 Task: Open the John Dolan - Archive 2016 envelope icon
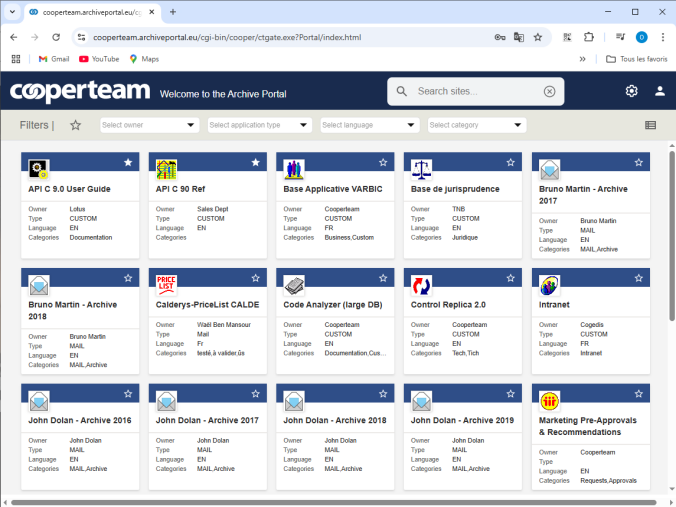click(x=39, y=401)
